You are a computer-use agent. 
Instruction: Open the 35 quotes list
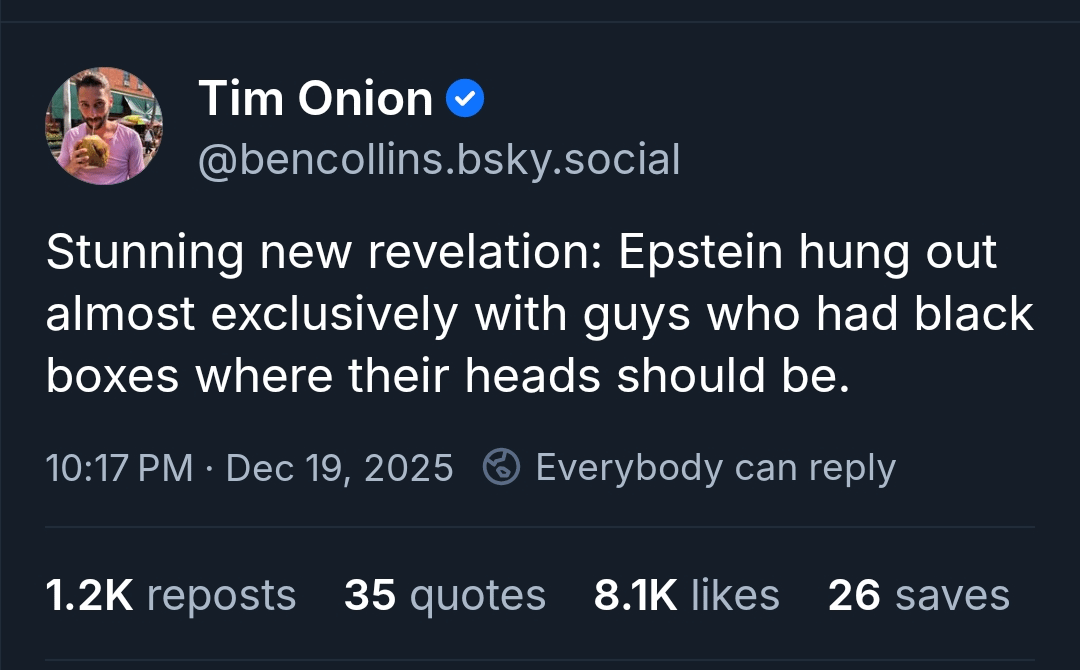445,595
